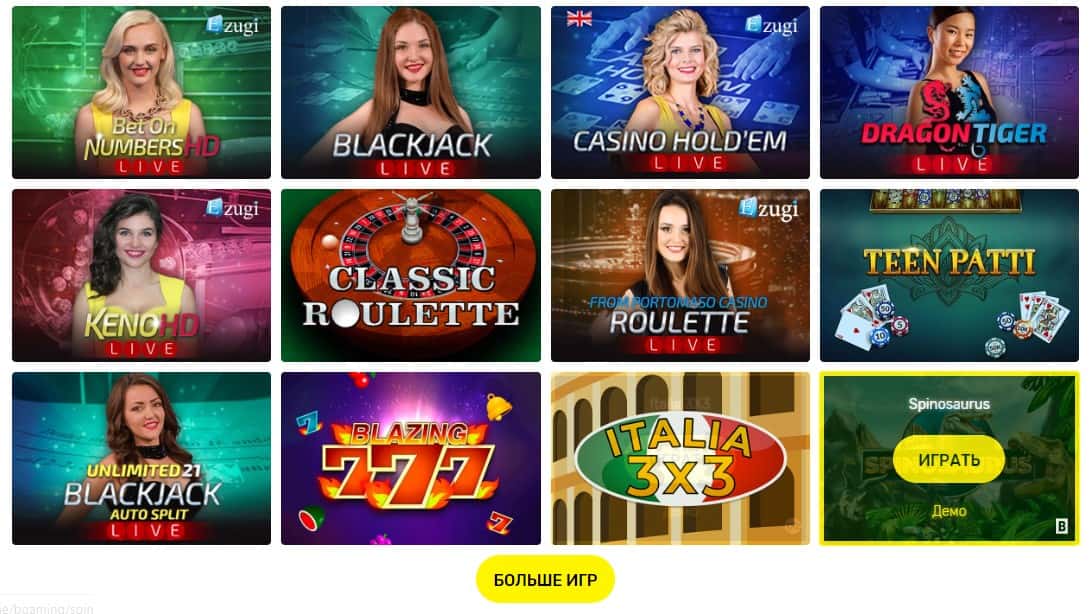1091x614 pixels.
Task: Click the UK flag icon on Casino Hold'em
Action: point(579,19)
